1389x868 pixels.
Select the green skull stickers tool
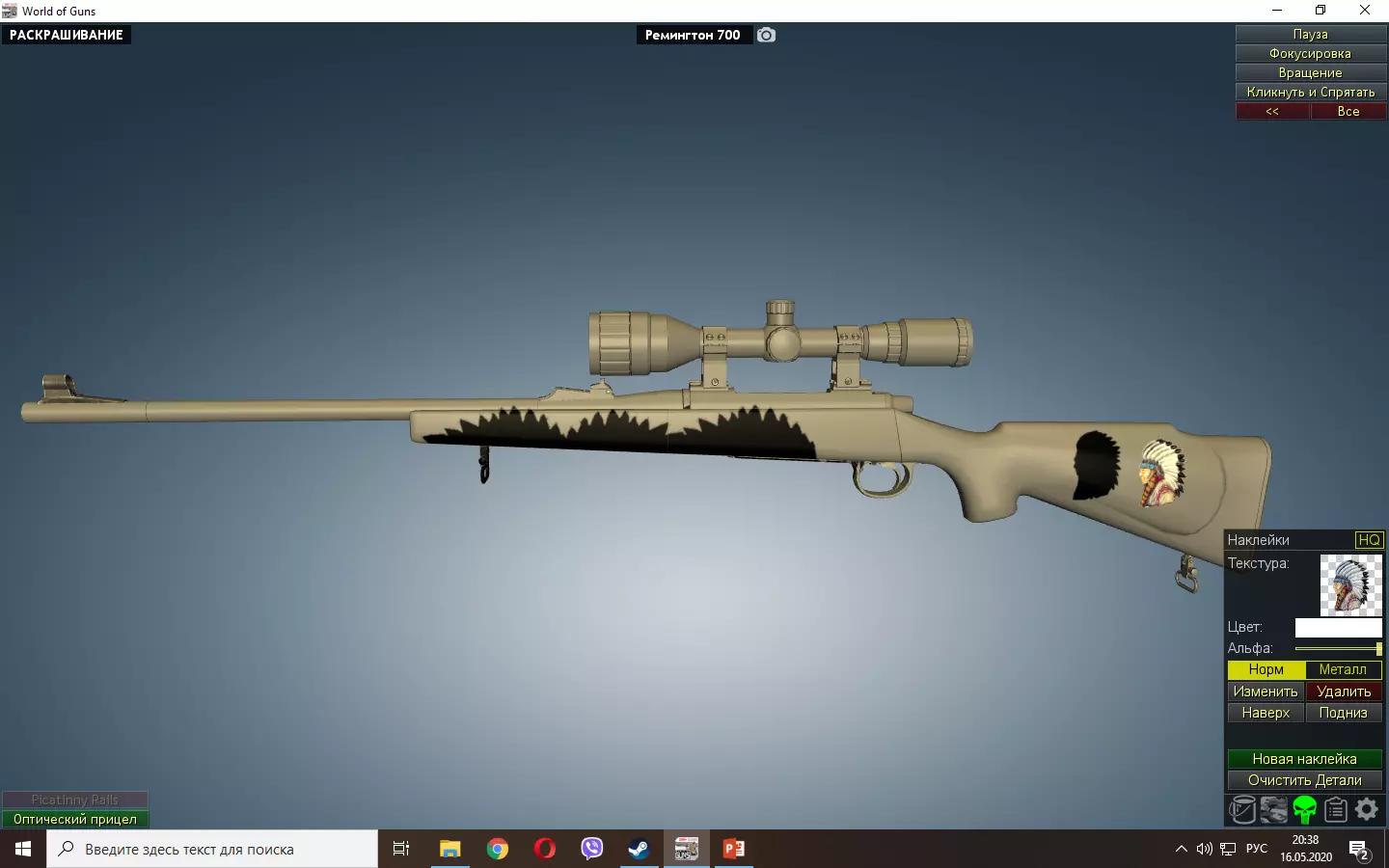pyautogui.click(x=1304, y=809)
